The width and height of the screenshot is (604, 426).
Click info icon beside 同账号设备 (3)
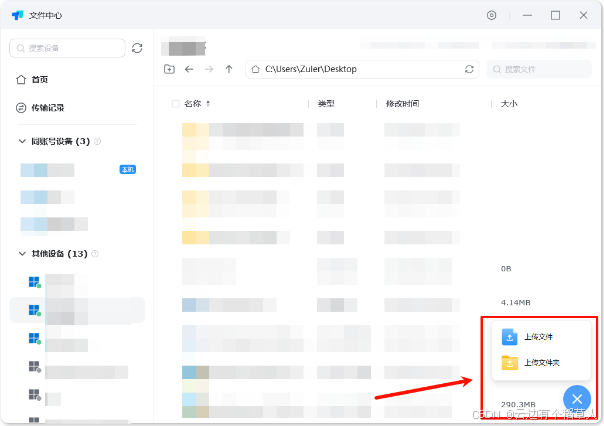(x=97, y=141)
